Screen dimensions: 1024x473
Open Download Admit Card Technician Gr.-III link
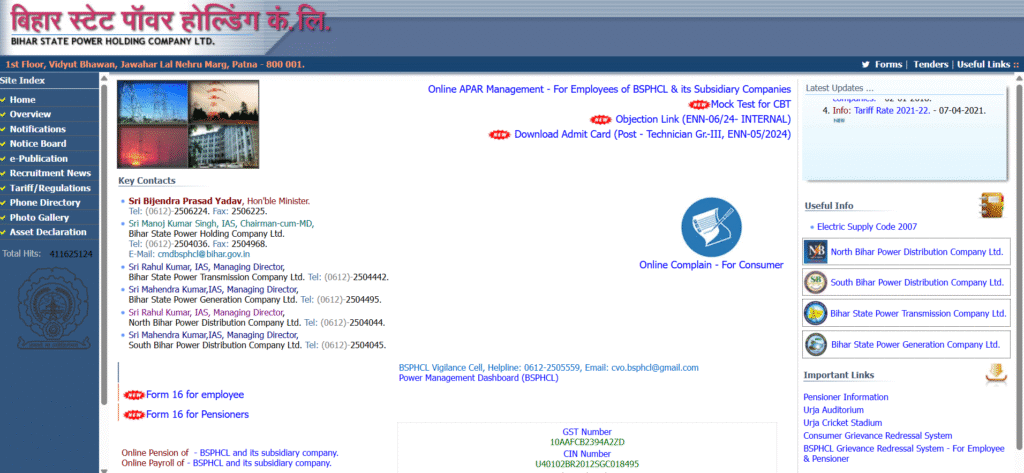click(x=652, y=135)
